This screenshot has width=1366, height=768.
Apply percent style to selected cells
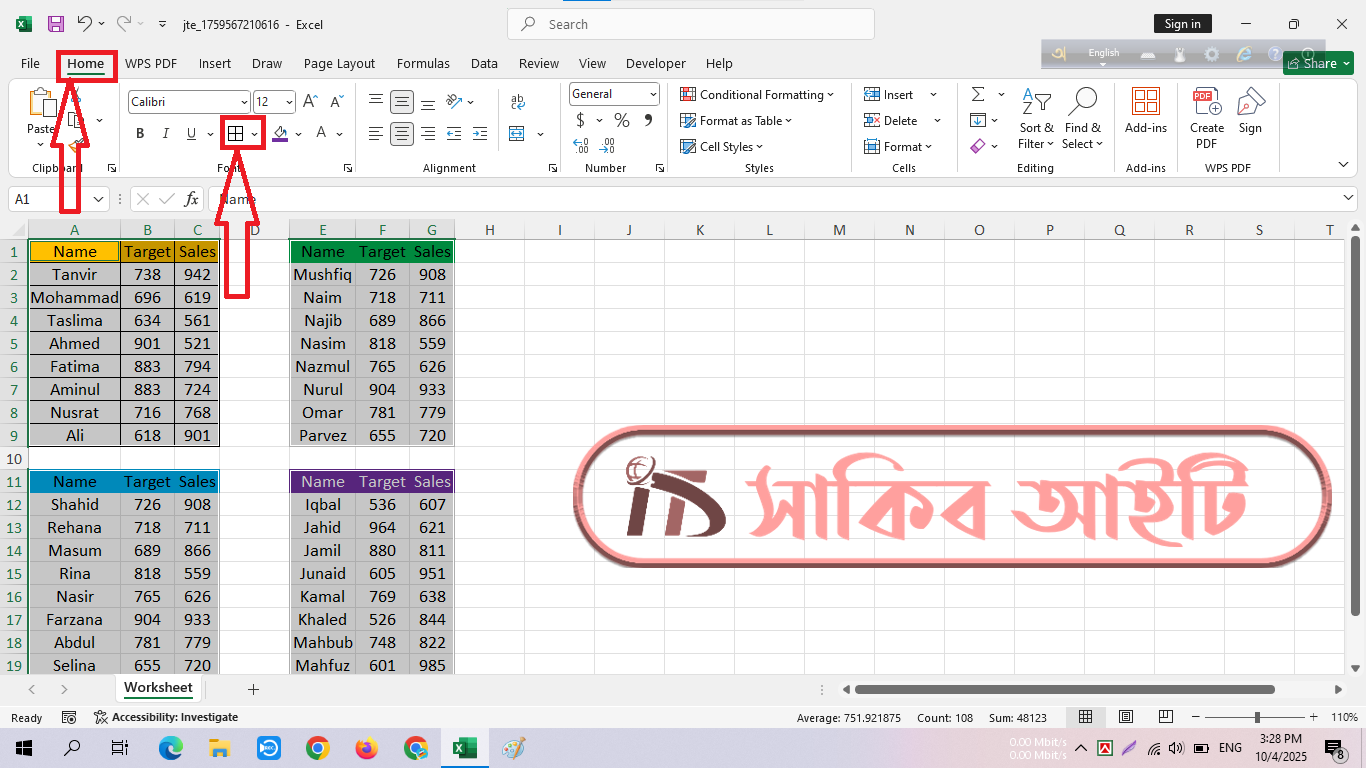tap(622, 121)
